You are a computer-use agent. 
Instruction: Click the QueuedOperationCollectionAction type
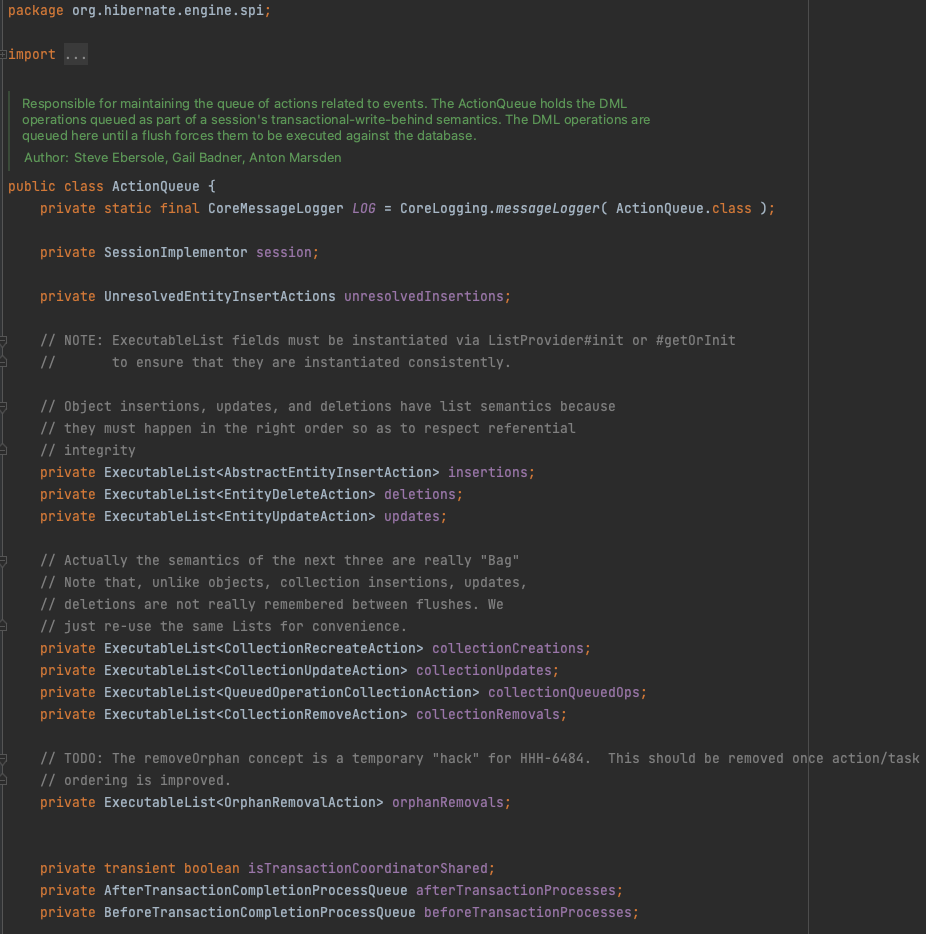click(x=347, y=693)
